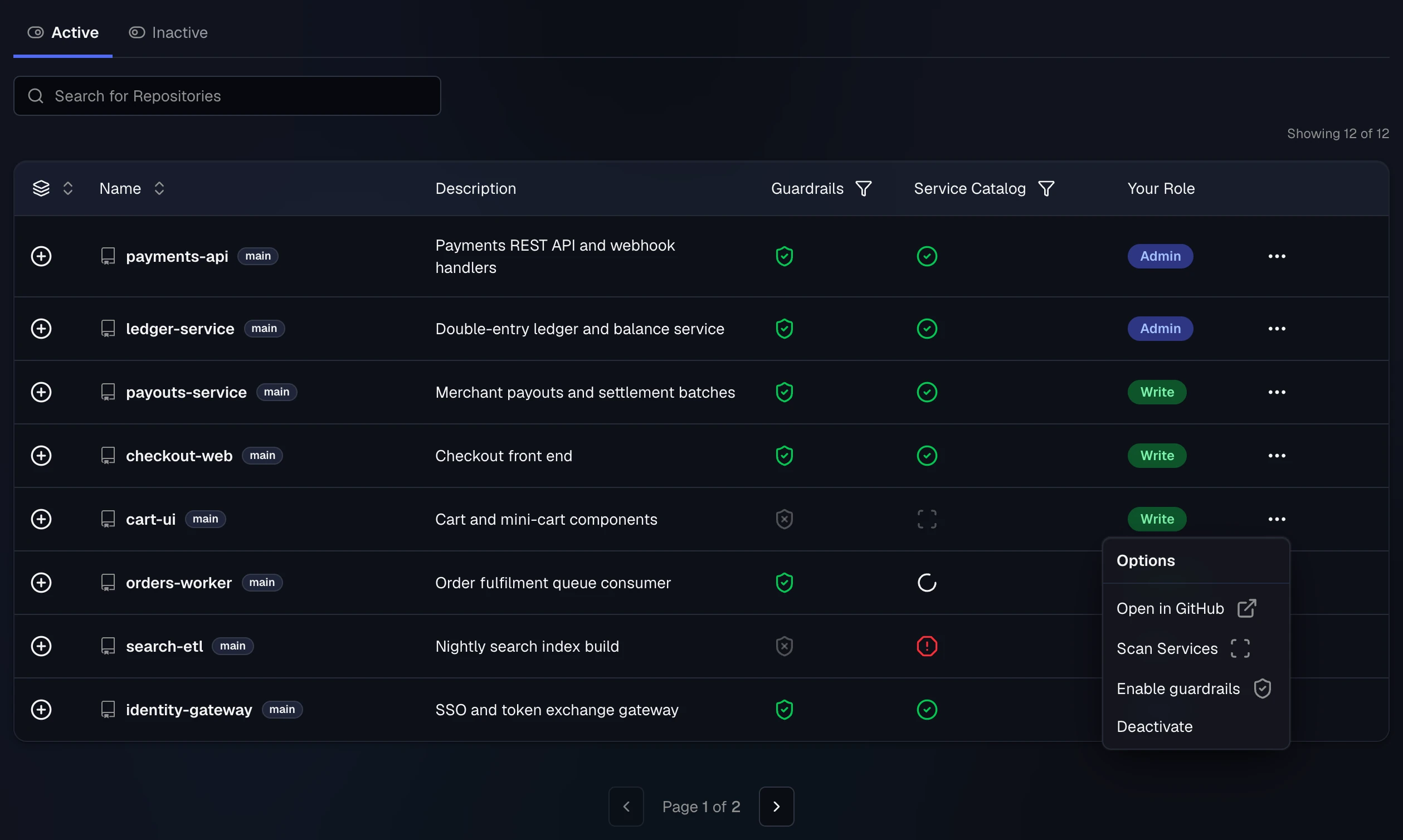
Task: Click the red service catalog alert for search-etl
Action: point(926,646)
